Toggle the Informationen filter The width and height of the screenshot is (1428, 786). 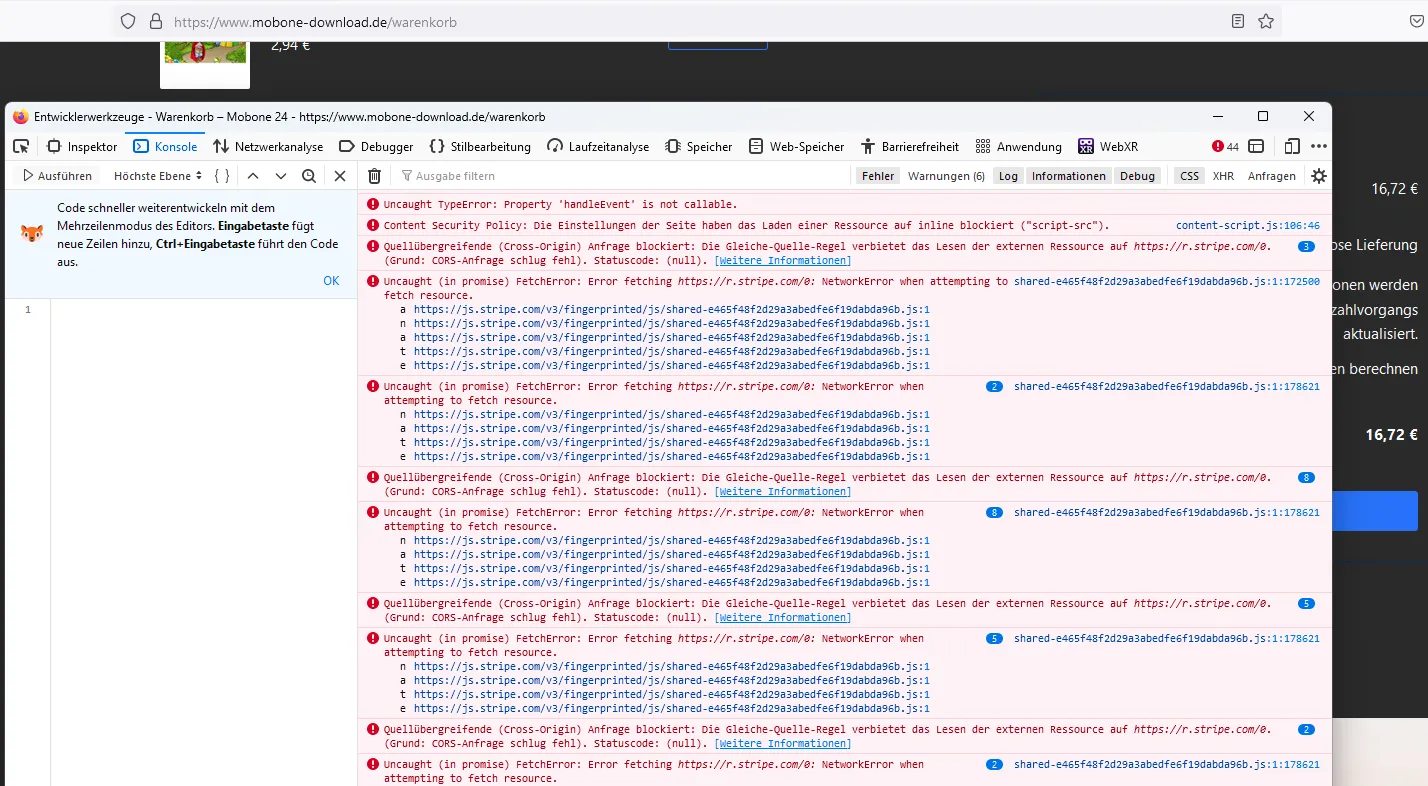click(x=1069, y=176)
